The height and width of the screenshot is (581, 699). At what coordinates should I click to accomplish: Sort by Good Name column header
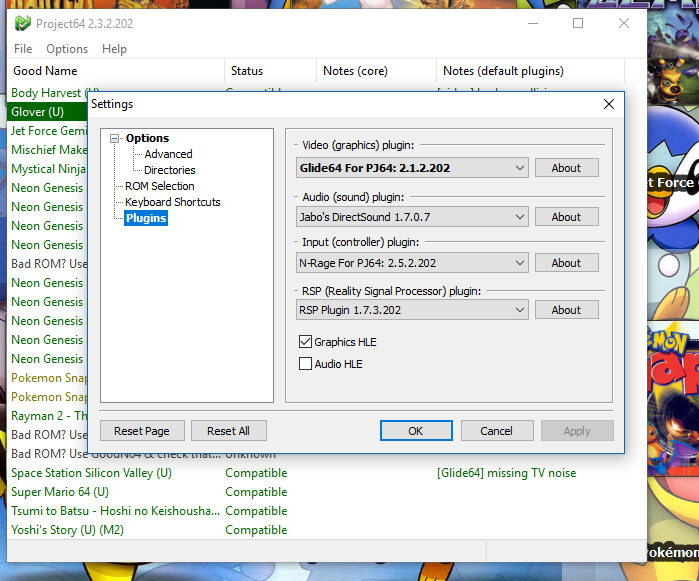click(x=116, y=71)
